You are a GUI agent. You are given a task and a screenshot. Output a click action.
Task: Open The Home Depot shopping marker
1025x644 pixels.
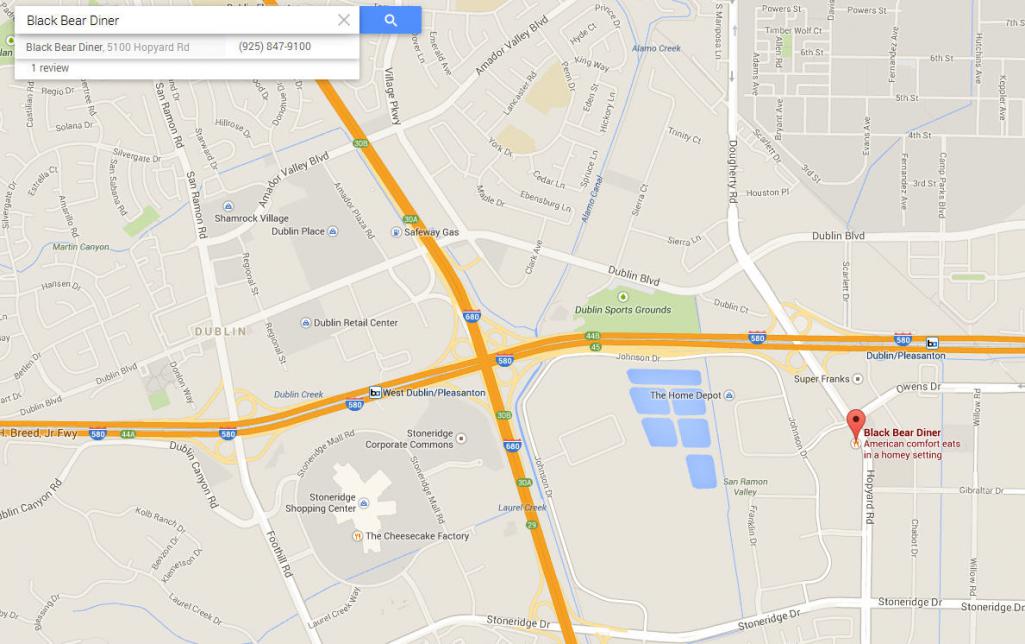tap(730, 396)
